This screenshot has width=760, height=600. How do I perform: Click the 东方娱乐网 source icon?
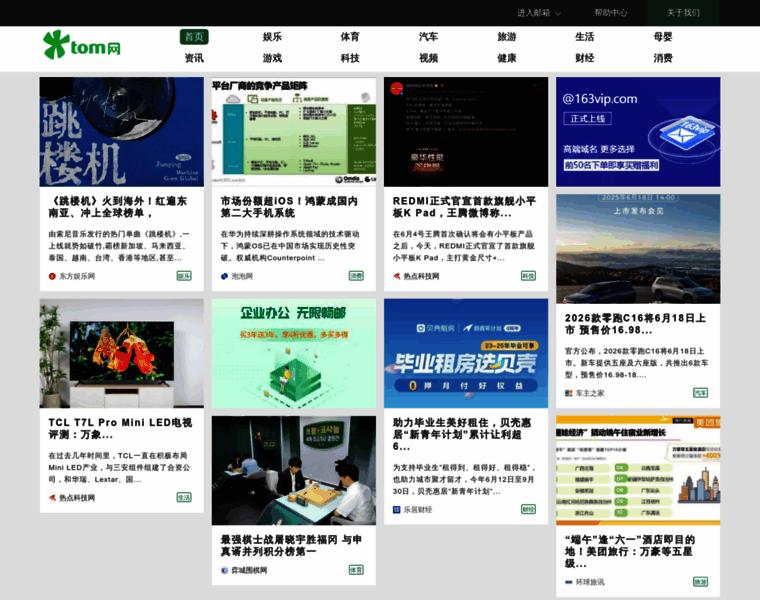52,276
